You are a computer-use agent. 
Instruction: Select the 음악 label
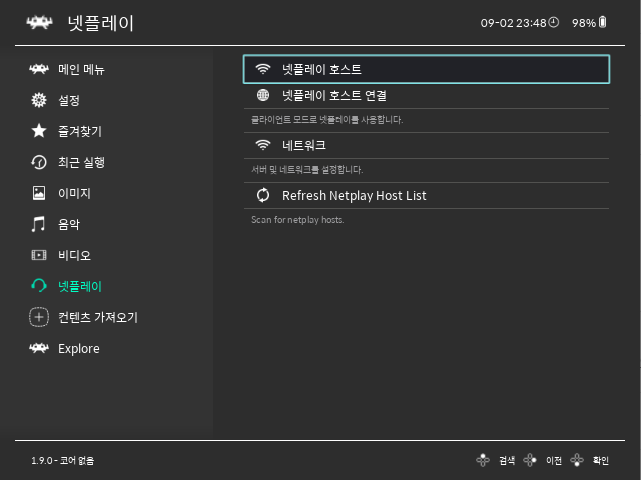coord(69,224)
